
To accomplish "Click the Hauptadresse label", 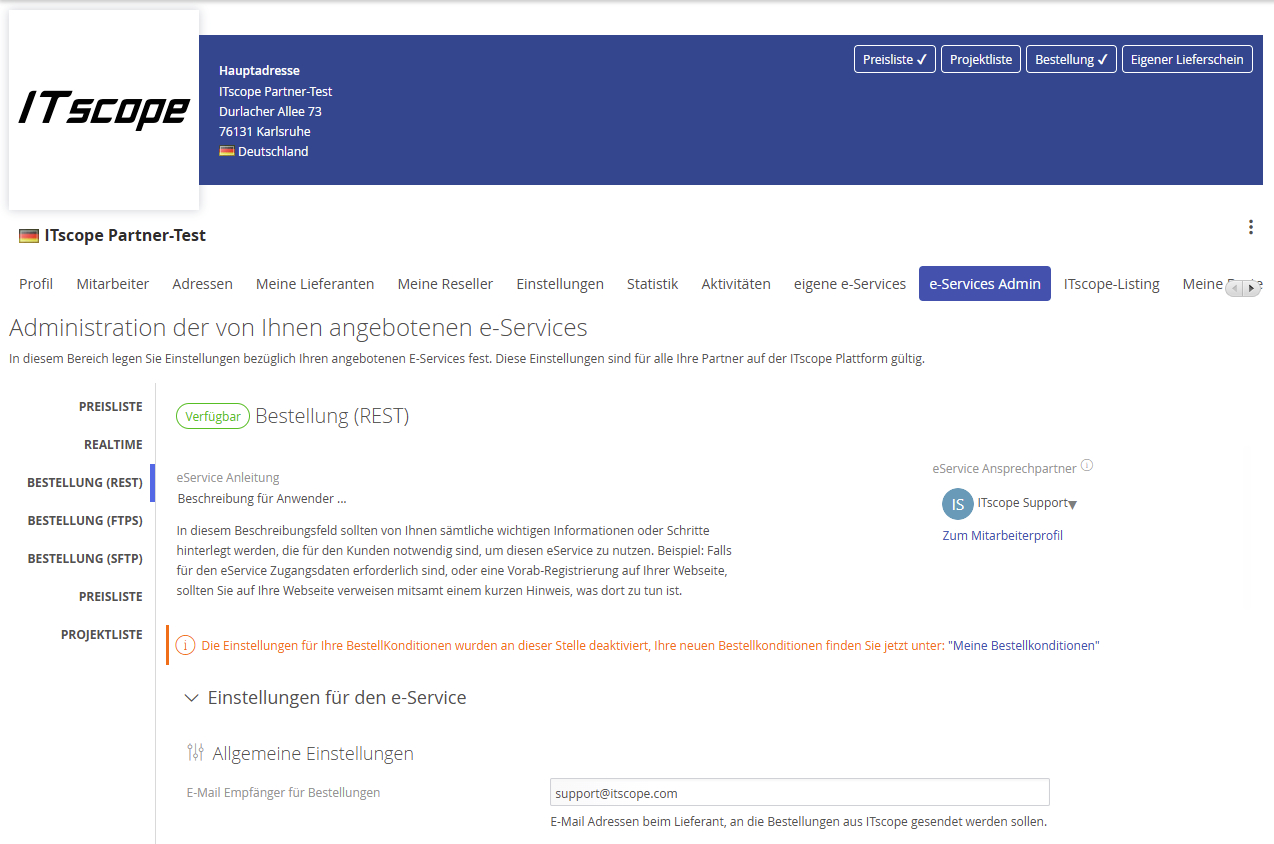I will pos(259,71).
